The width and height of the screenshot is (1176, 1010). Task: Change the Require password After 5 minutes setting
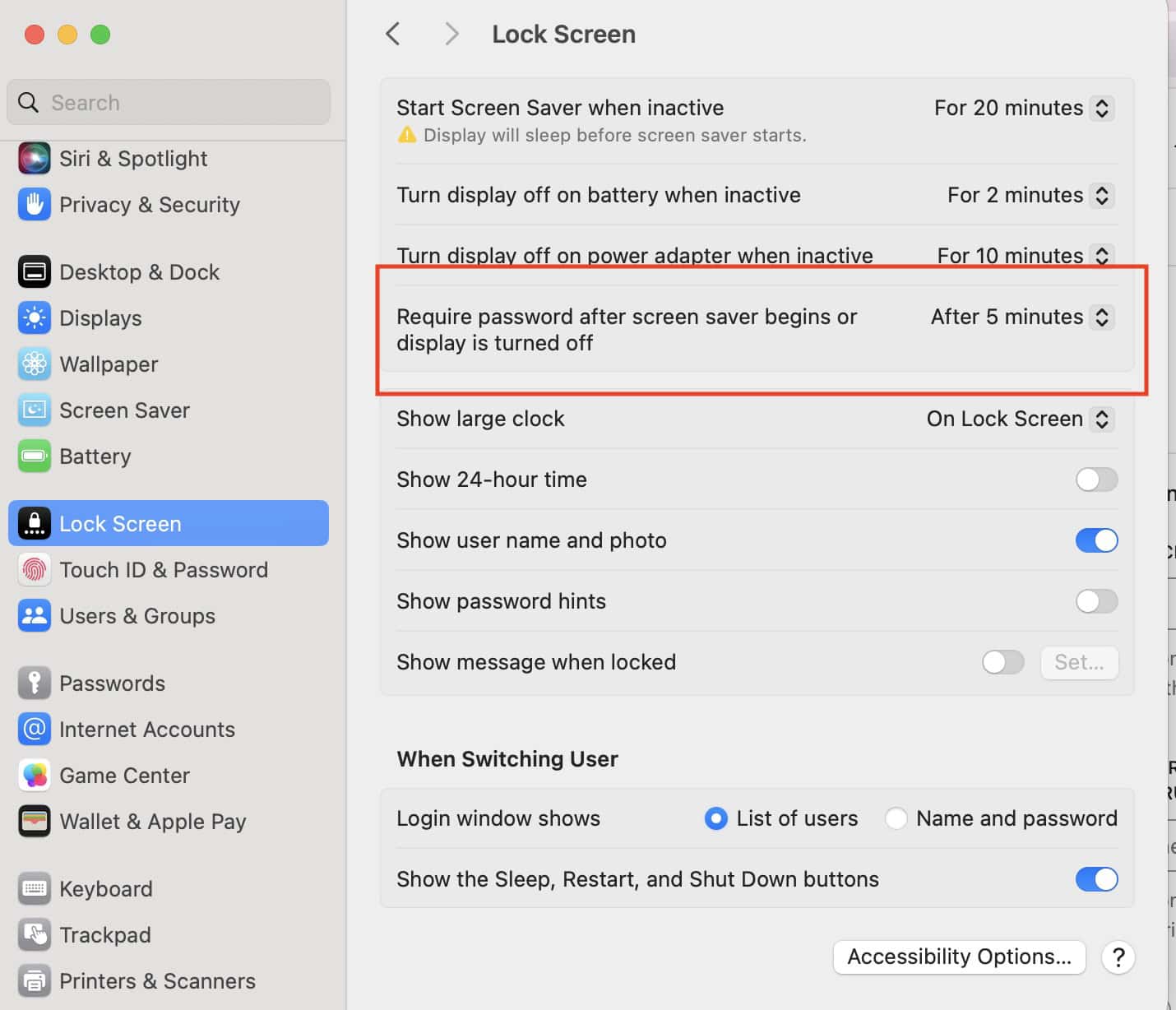point(1102,317)
